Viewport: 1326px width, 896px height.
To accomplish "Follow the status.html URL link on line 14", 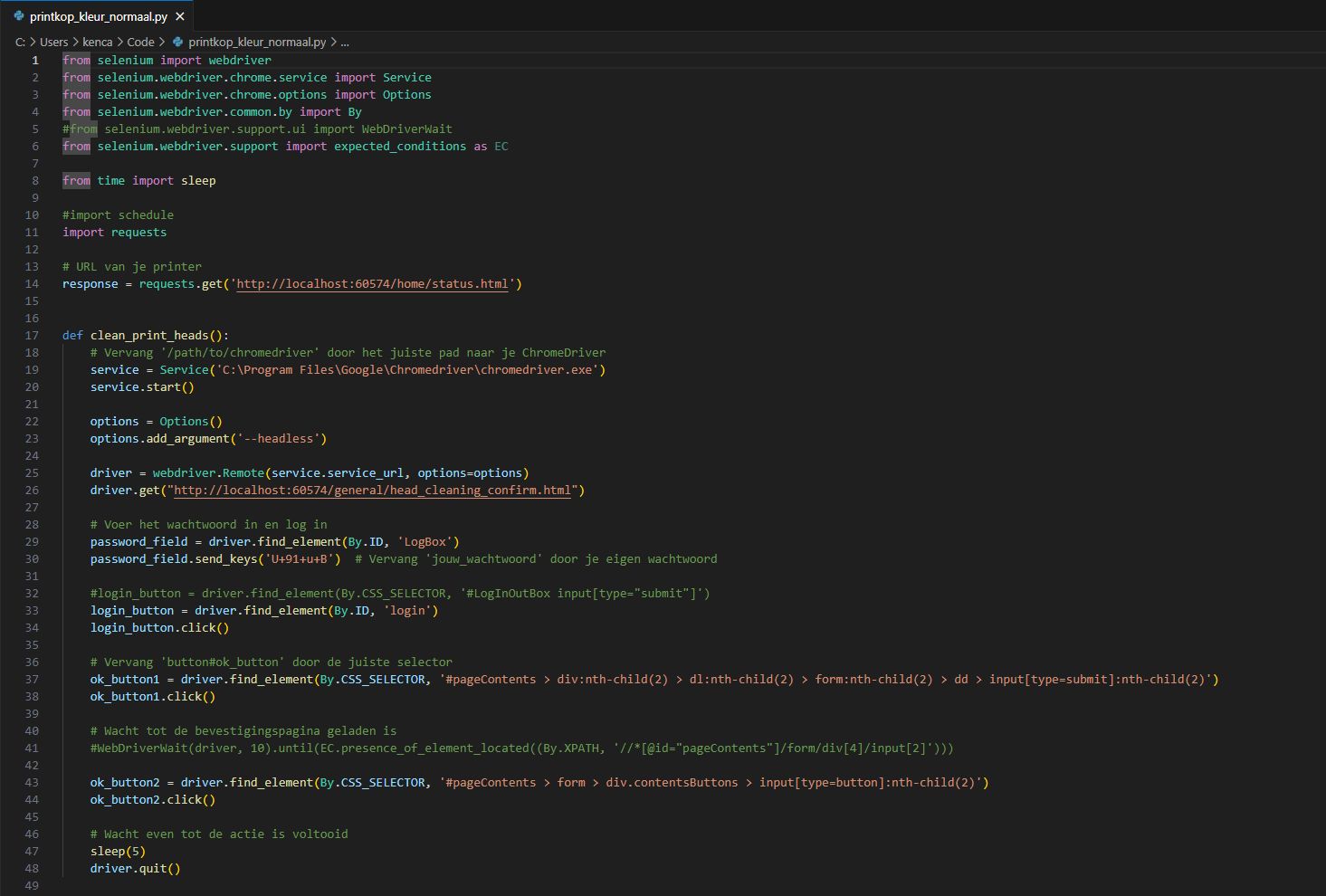I will pos(372,284).
